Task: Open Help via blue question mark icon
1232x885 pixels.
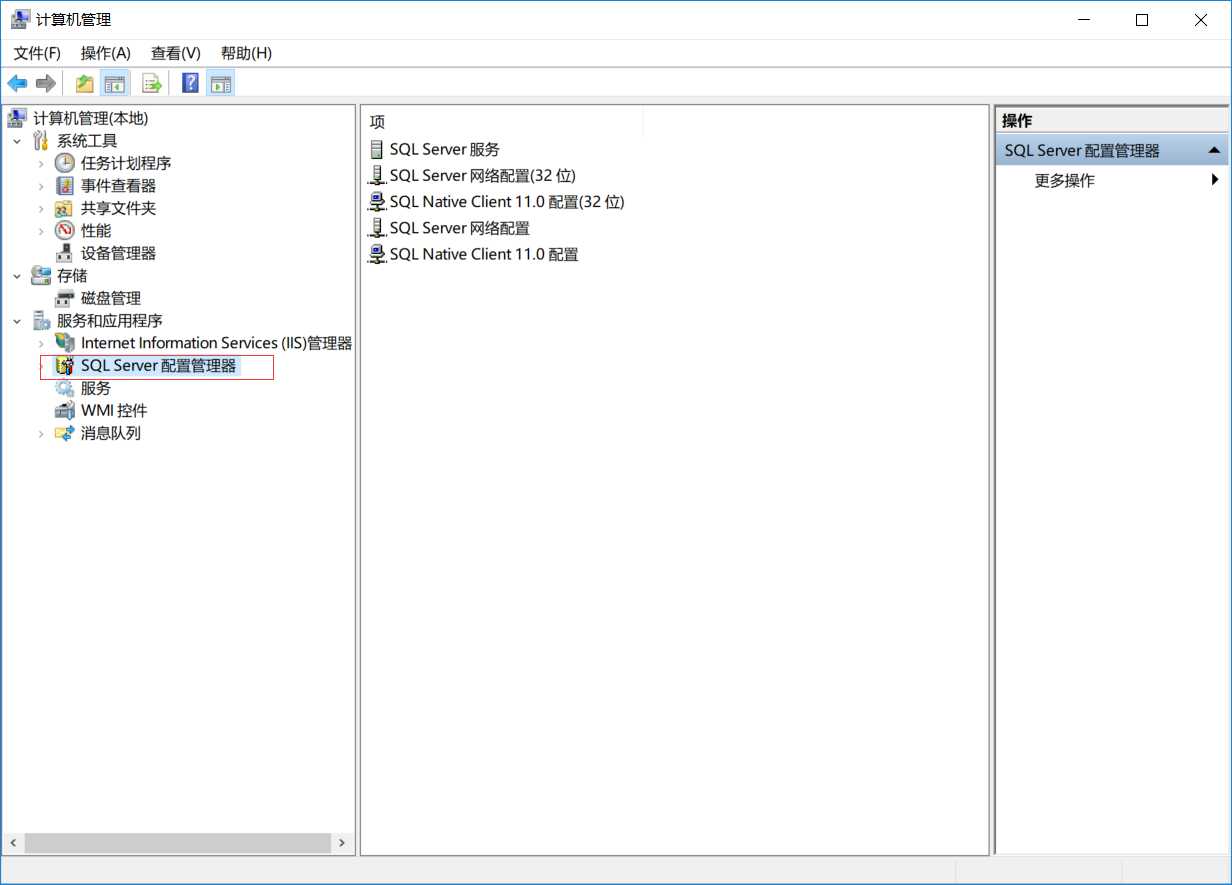Action: (x=191, y=83)
